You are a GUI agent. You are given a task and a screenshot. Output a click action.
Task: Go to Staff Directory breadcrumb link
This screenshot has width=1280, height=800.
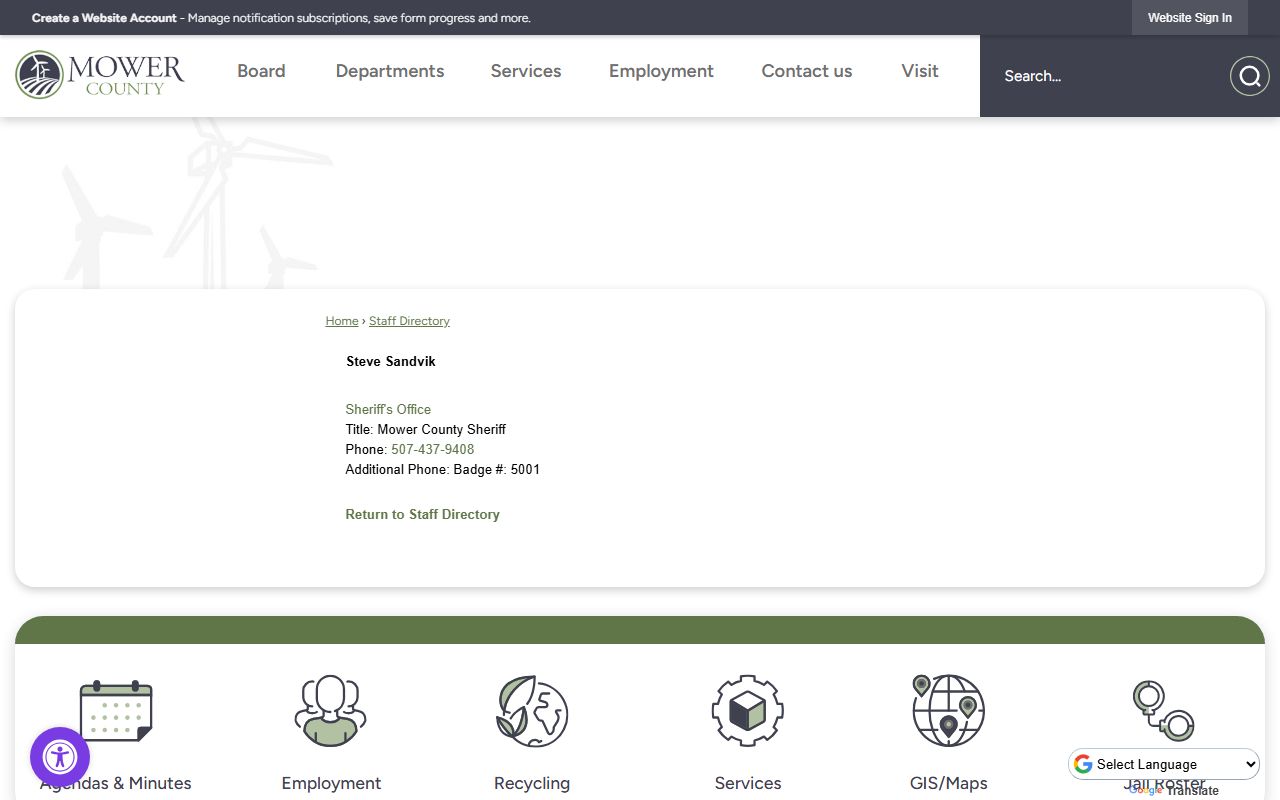(x=409, y=321)
